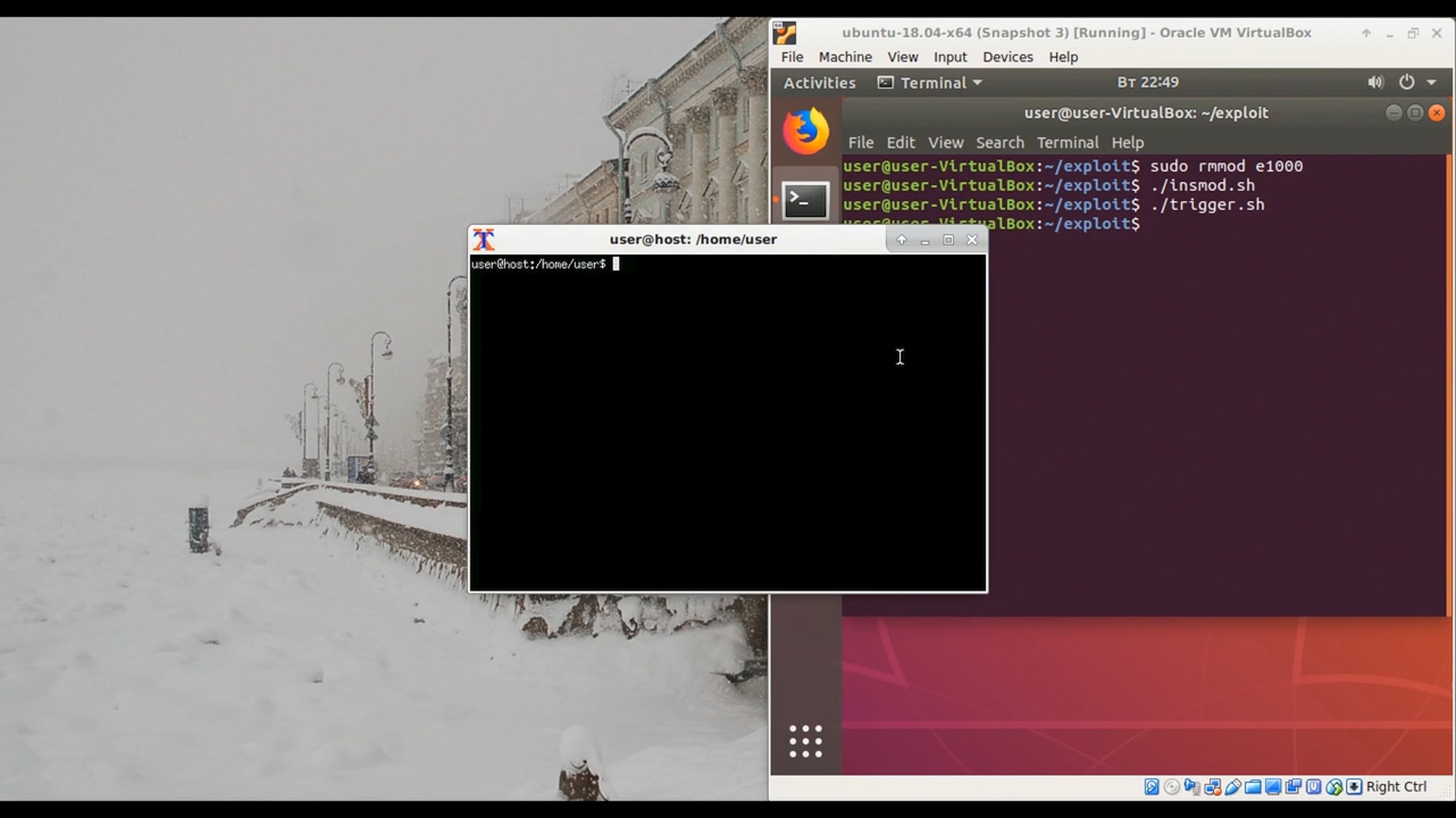Screen dimensions: 1456x818
Task: Click the audio status icon in VirtualBox
Action: 1192,787
